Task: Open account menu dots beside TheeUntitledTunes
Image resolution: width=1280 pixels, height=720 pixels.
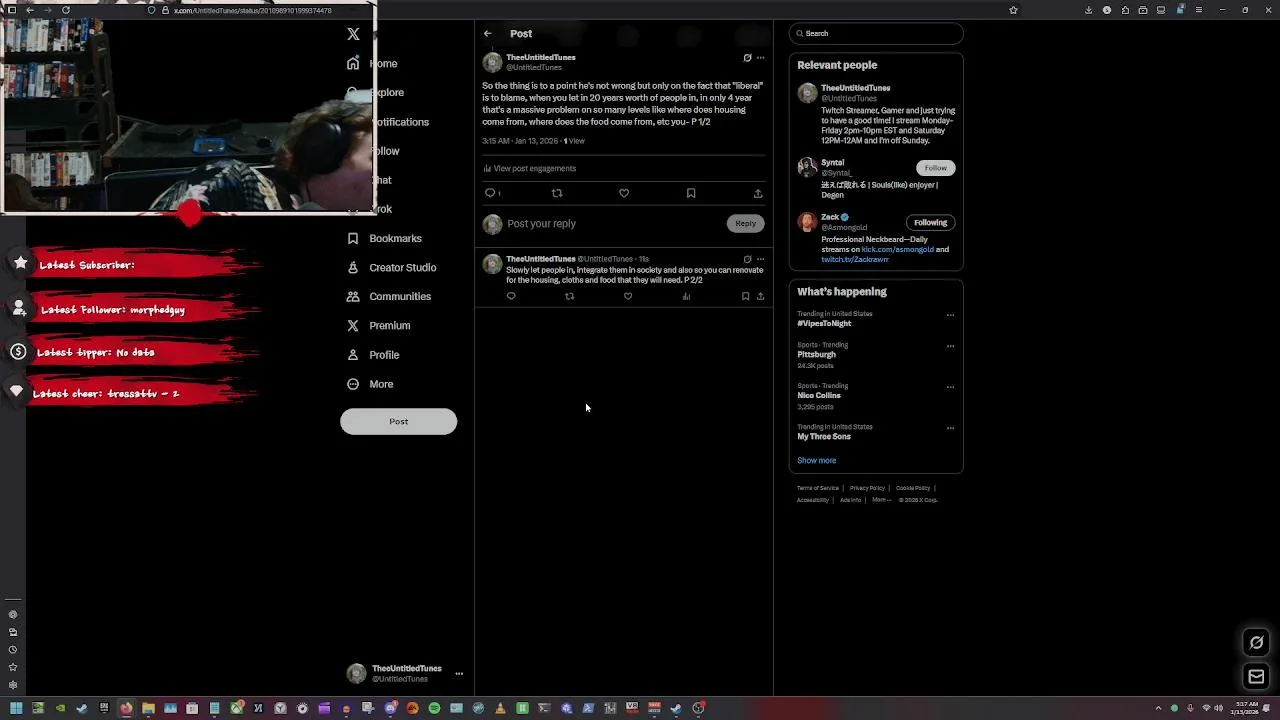Action: click(459, 674)
